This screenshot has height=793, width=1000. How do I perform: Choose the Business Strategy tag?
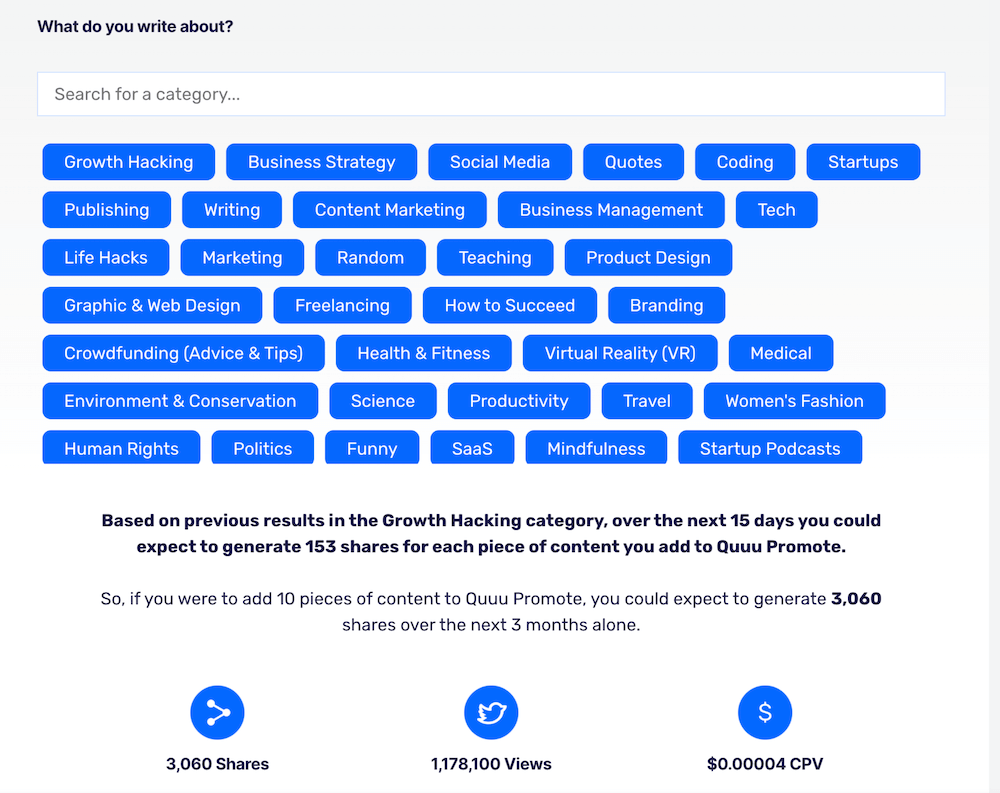[x=321, y=162]
